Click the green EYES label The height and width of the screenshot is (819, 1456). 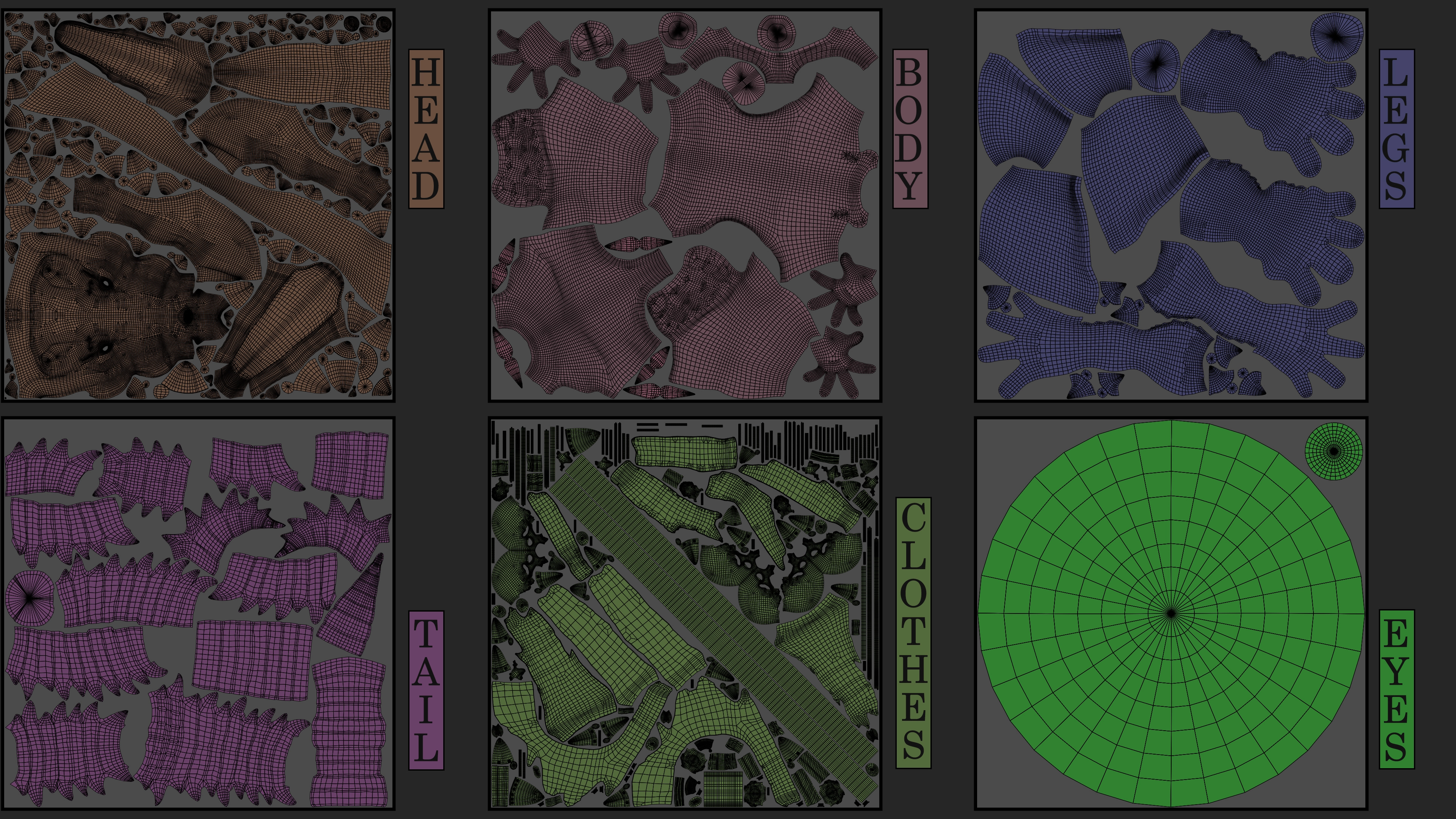[1396, 689]
